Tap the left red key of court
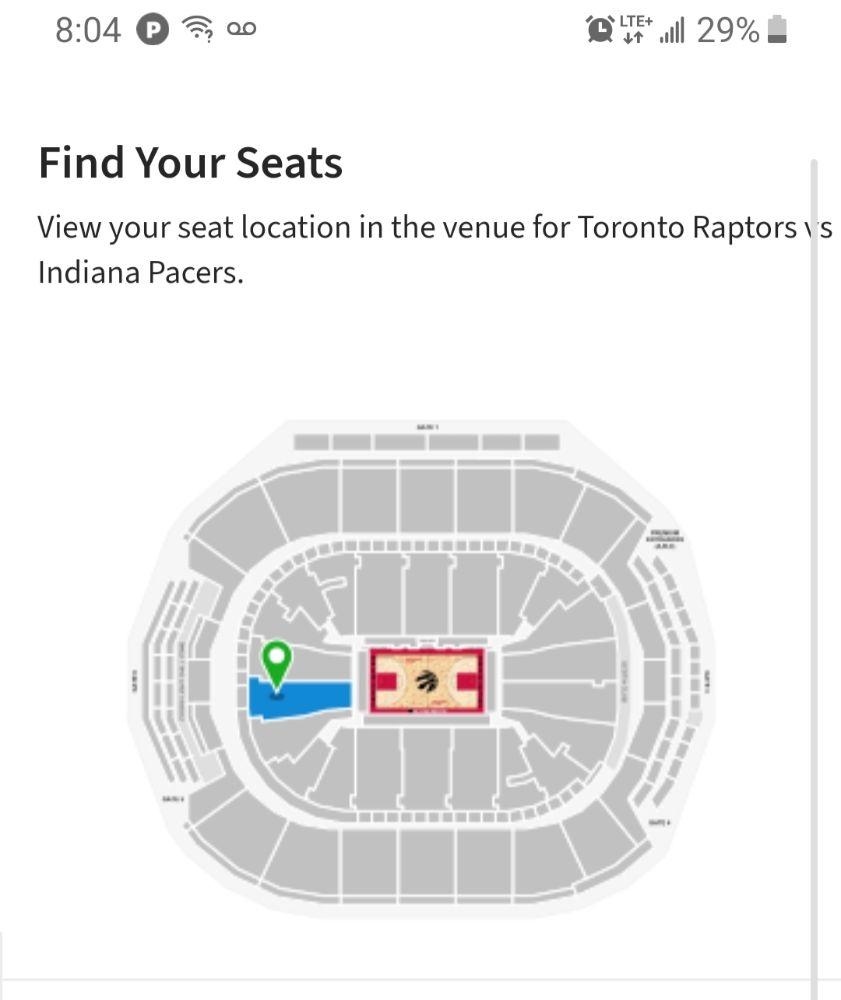Image resolution: width=841 pixels, height=1000 pixels. (385, 682)
